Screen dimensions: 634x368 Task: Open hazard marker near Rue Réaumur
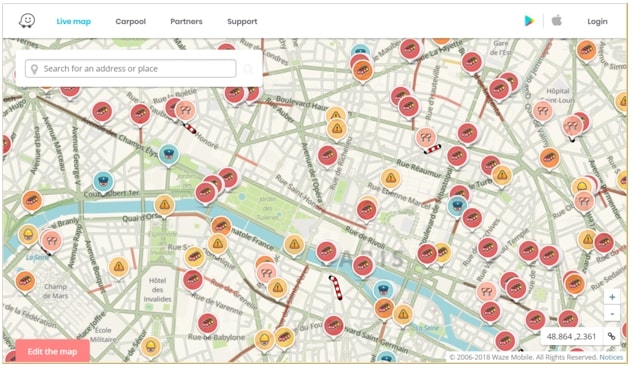click(x=391, y=178)
